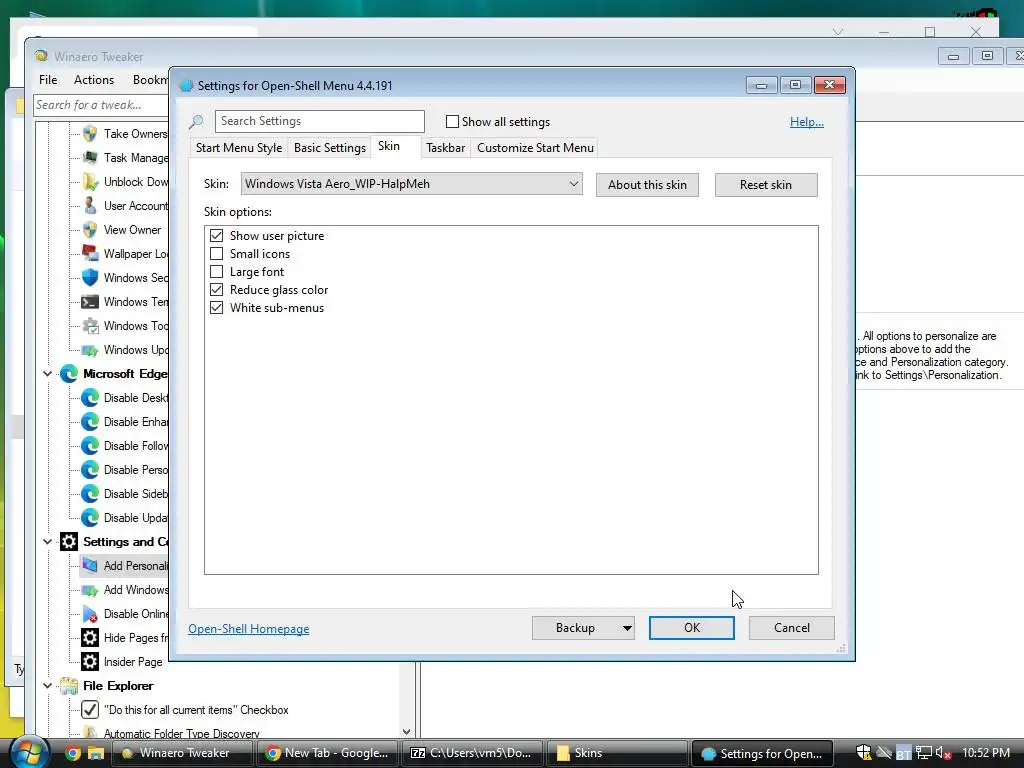The height and width of the screenshot is (768, 1024).
Task: Switch to Skins folder taskbar button
Action: point(616,753)
